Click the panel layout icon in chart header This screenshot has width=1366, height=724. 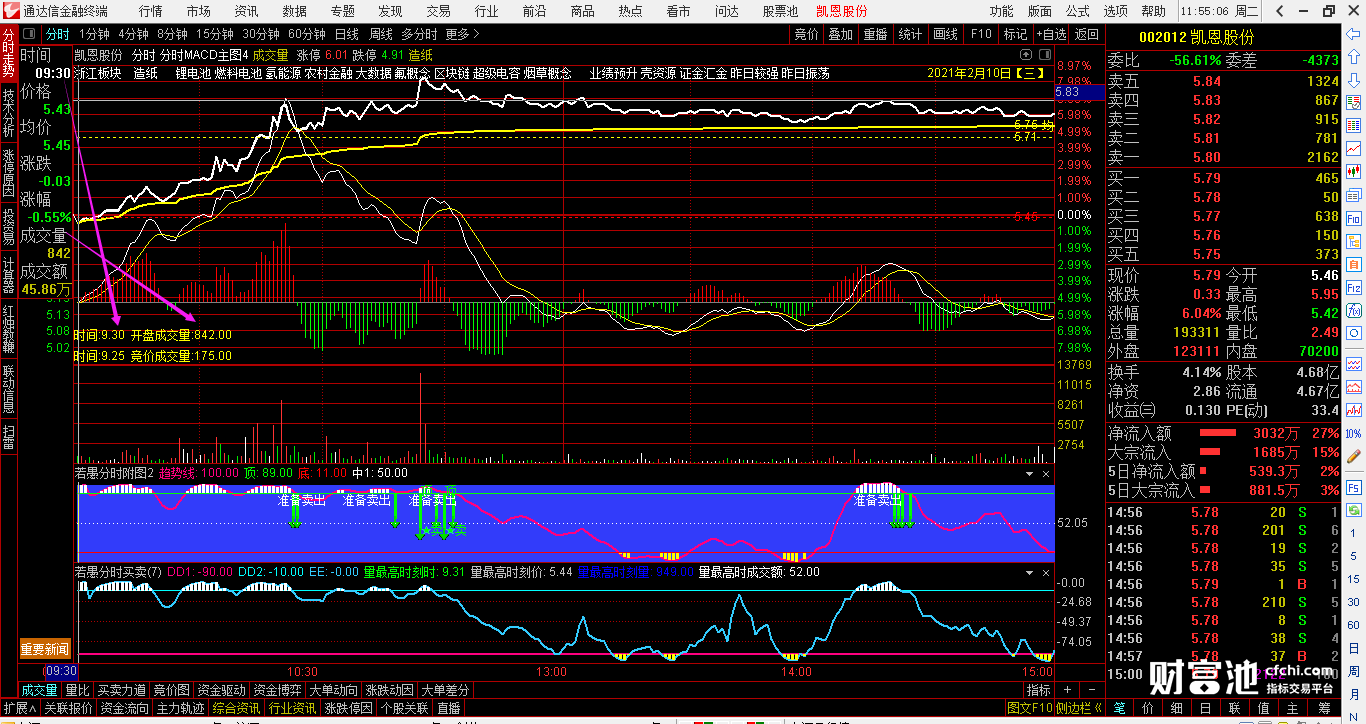click(1045, 55)
